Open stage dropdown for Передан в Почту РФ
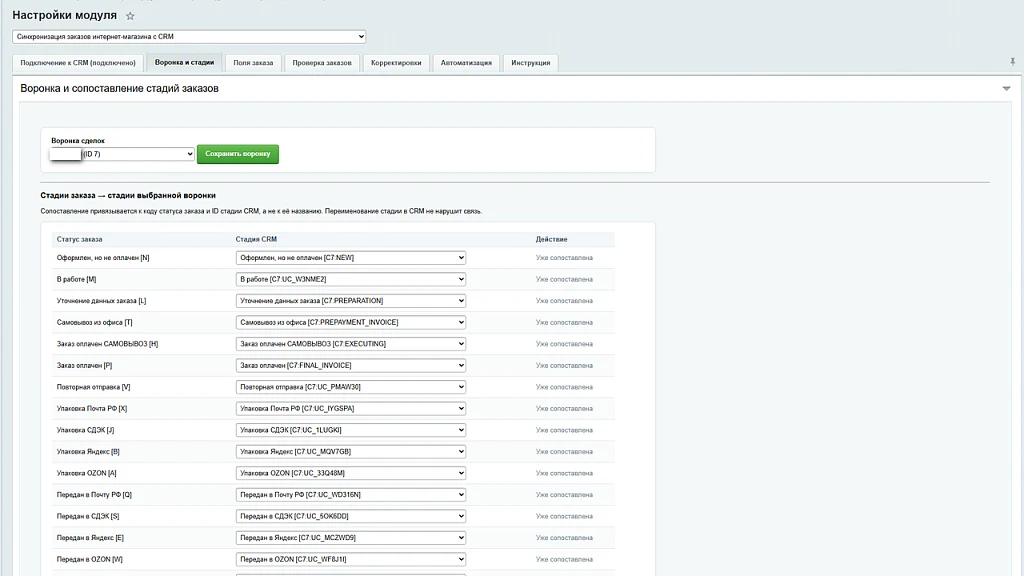 (351, 495)
